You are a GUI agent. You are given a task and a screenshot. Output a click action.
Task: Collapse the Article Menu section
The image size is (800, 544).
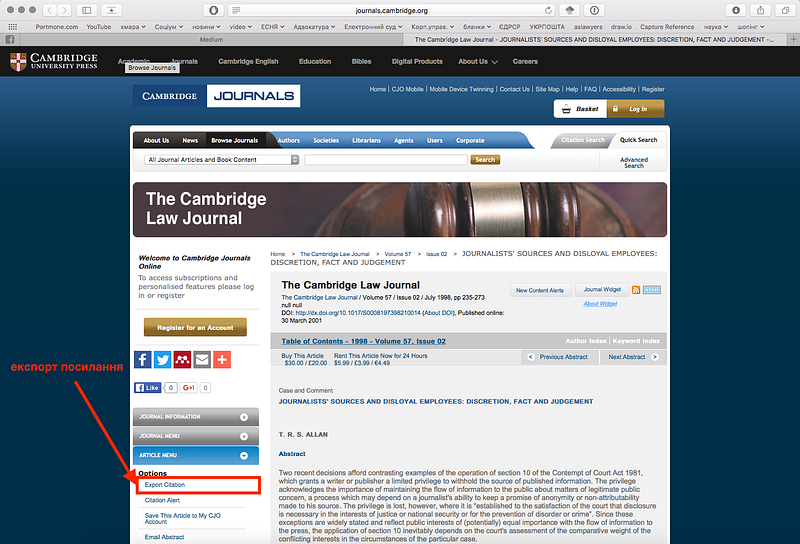195,455
